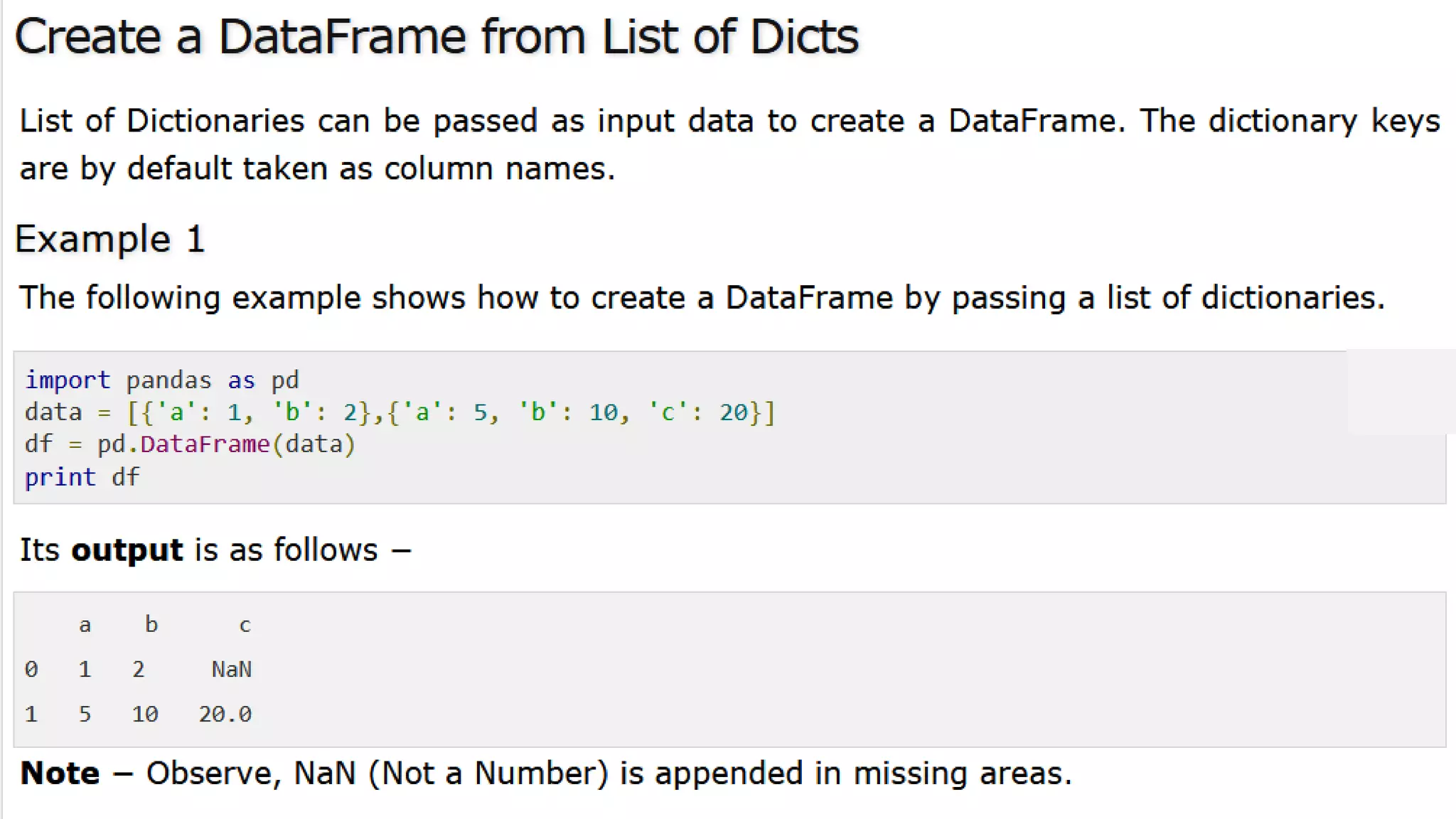Click the 'List of Dictionaries' intro paragraph
Viewport: 1456px width, 819px height.
tap(729, 144)
